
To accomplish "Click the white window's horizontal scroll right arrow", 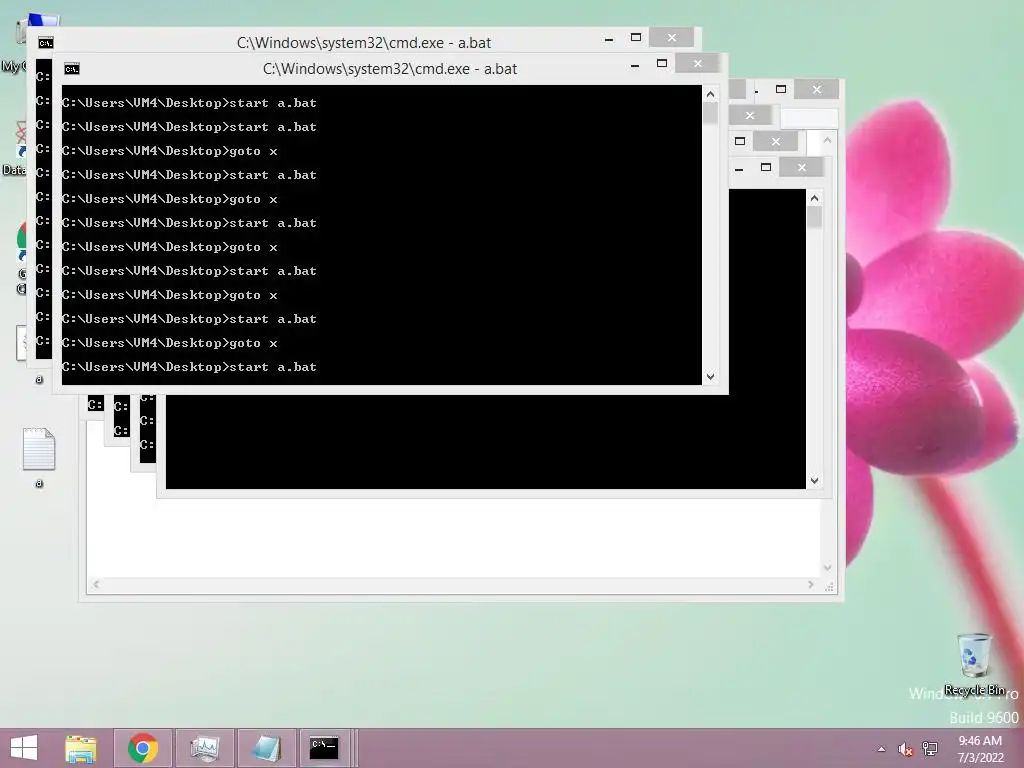I will (x=811, y=584).
